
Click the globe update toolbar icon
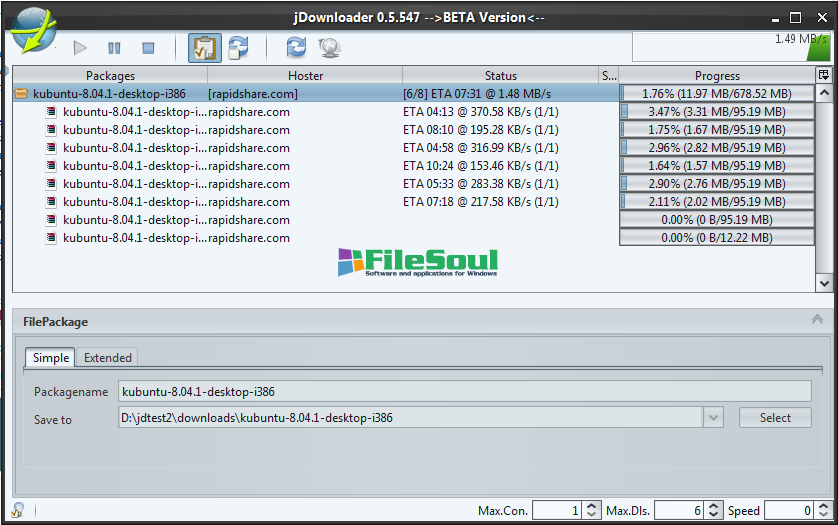[330, 48]
